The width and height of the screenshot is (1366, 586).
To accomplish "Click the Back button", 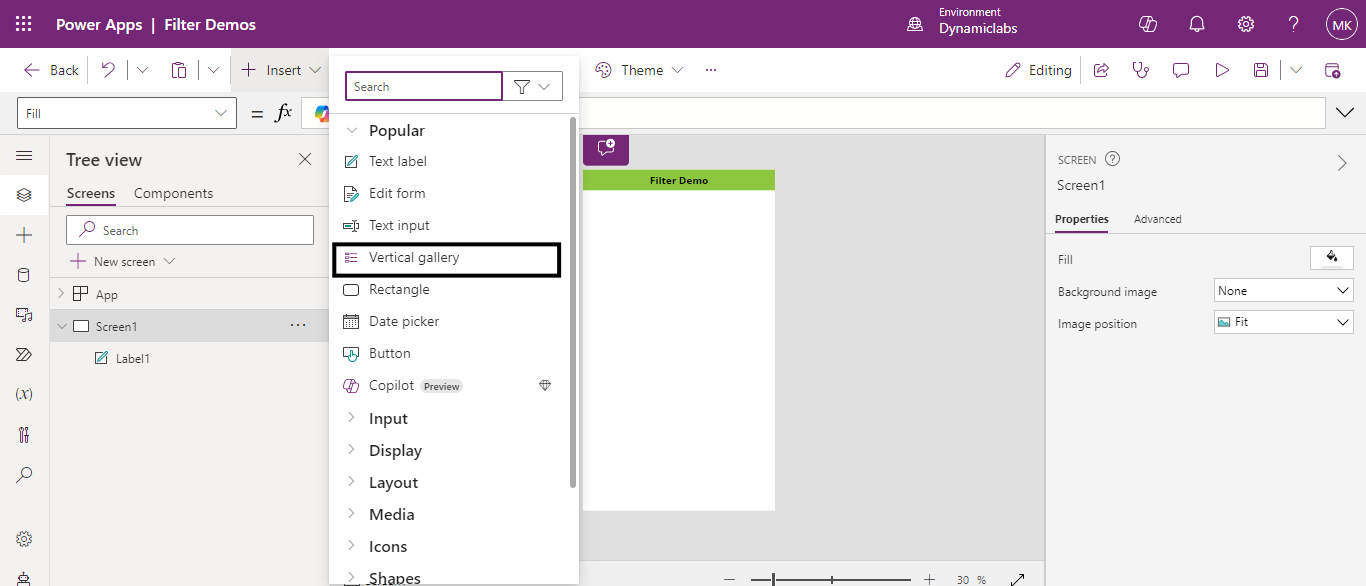I will click(x=52, y=70).
